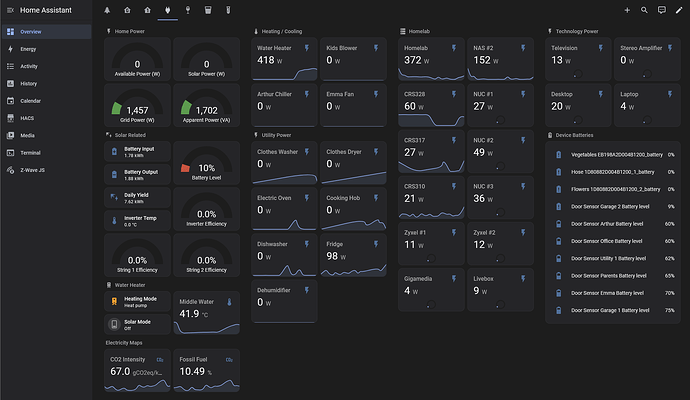Click Middle Water thermometer icon
The width and height of the screenshot is (690, 400).
tap(229, 302)
